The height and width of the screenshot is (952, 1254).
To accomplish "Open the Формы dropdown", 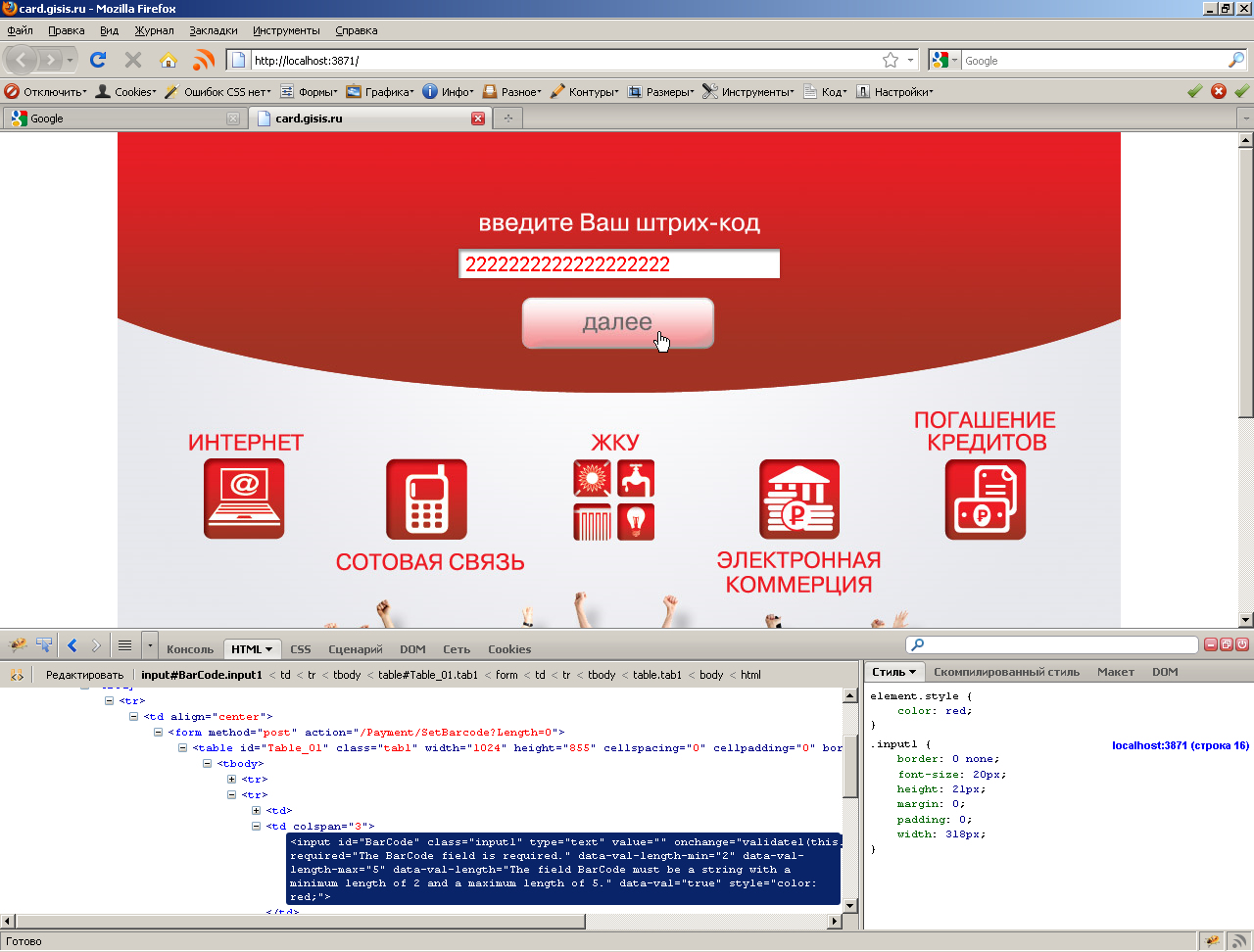I will [309, 91].
